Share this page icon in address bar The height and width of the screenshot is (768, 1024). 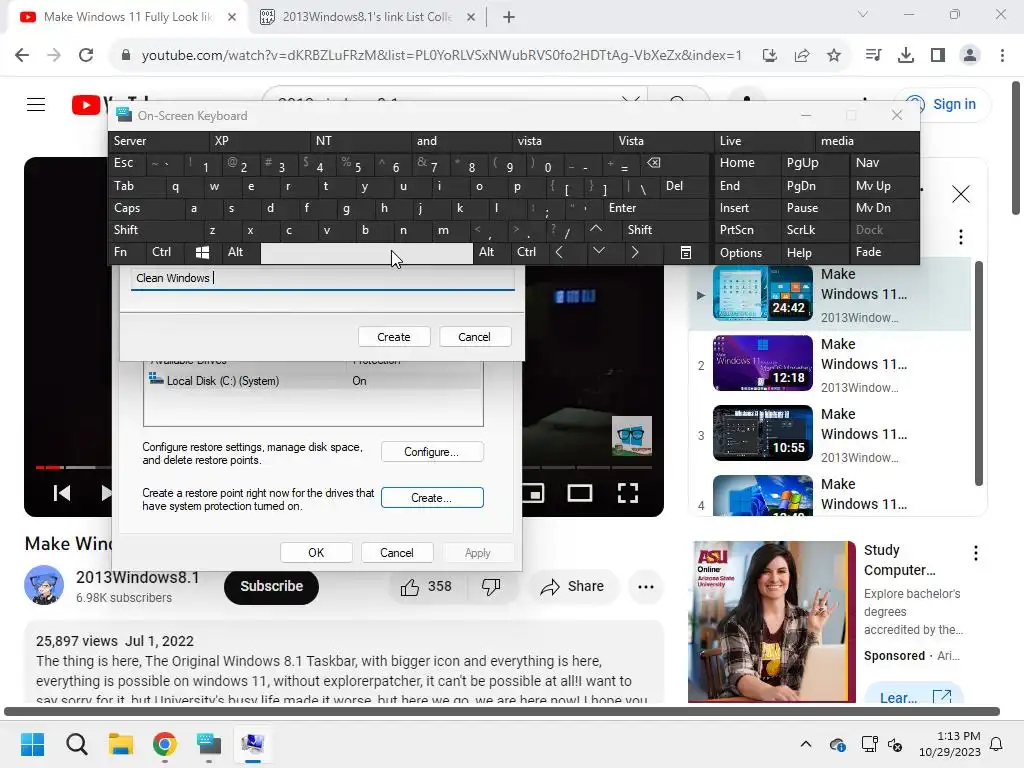tap(802, 56)
